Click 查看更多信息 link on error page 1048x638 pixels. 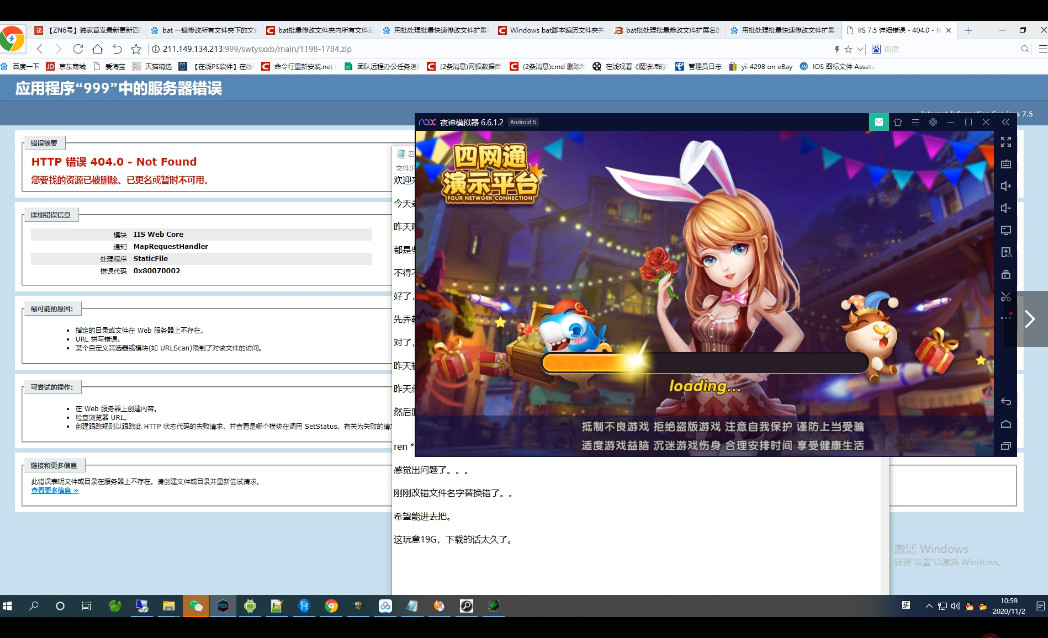coord(55,490)
